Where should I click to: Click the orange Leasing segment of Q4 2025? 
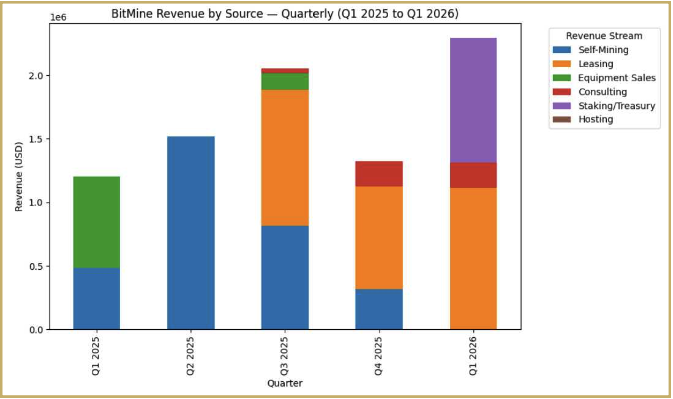(379, 238)
